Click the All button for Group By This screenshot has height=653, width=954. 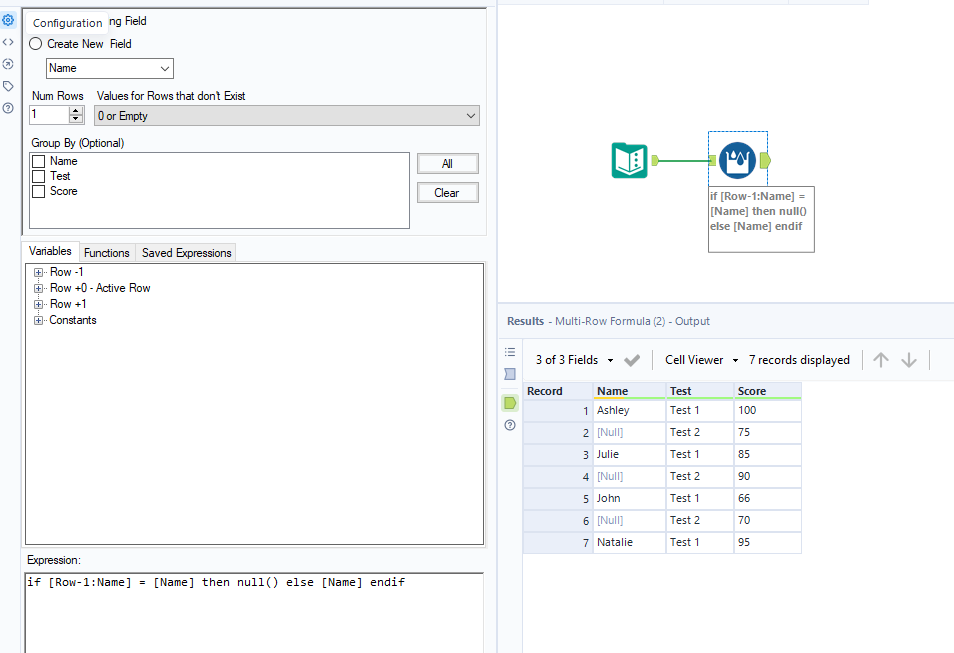click(447, 163)
